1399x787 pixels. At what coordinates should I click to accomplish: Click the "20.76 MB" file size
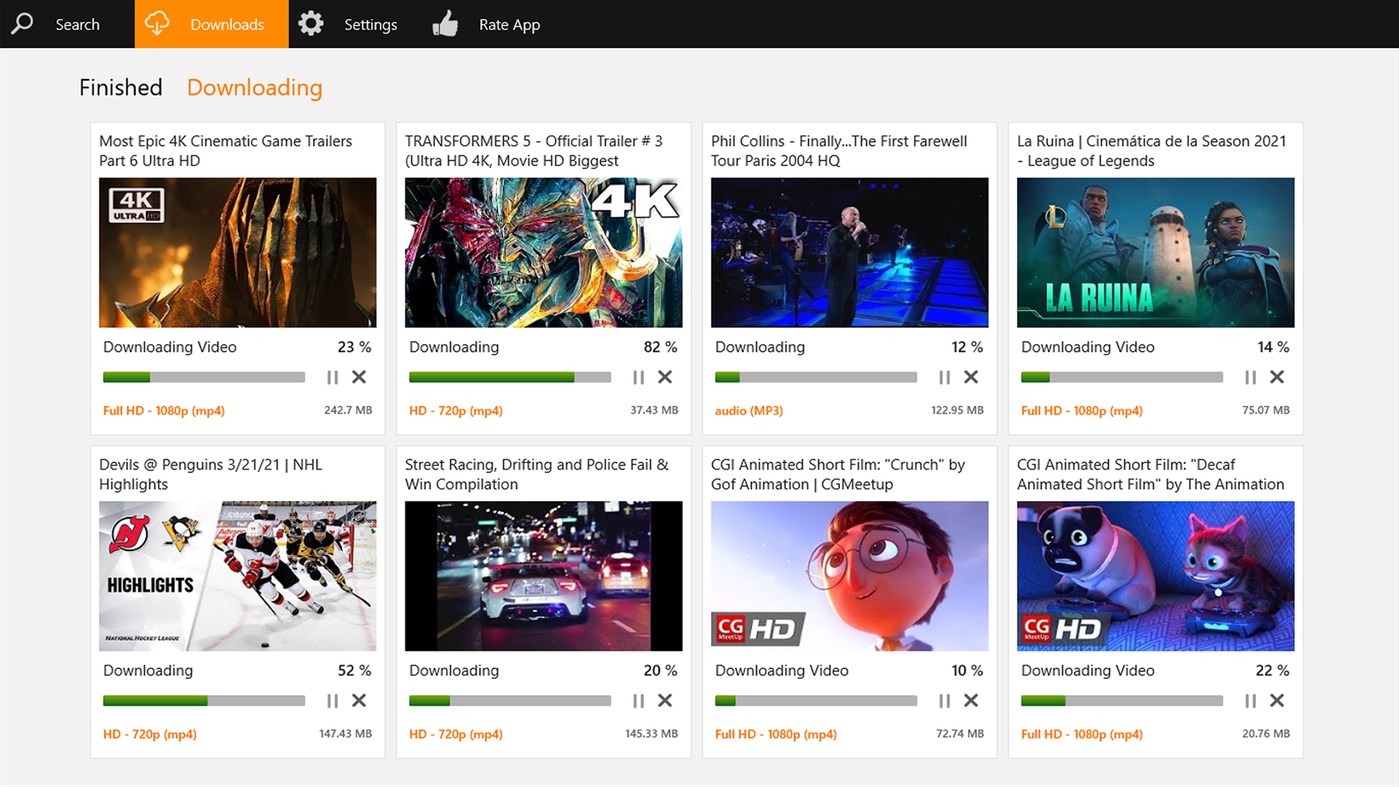pyautogui.click(x=1266, y=734)
